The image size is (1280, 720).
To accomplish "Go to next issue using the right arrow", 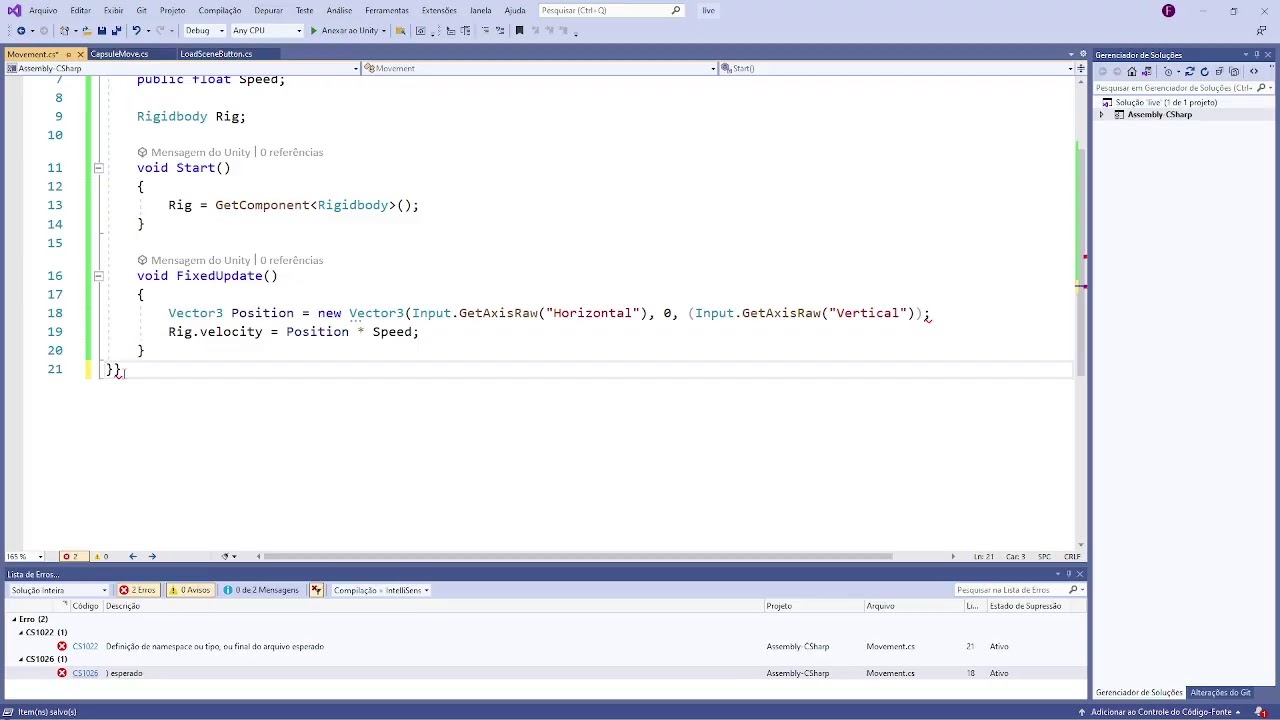I will pos(152,557).
